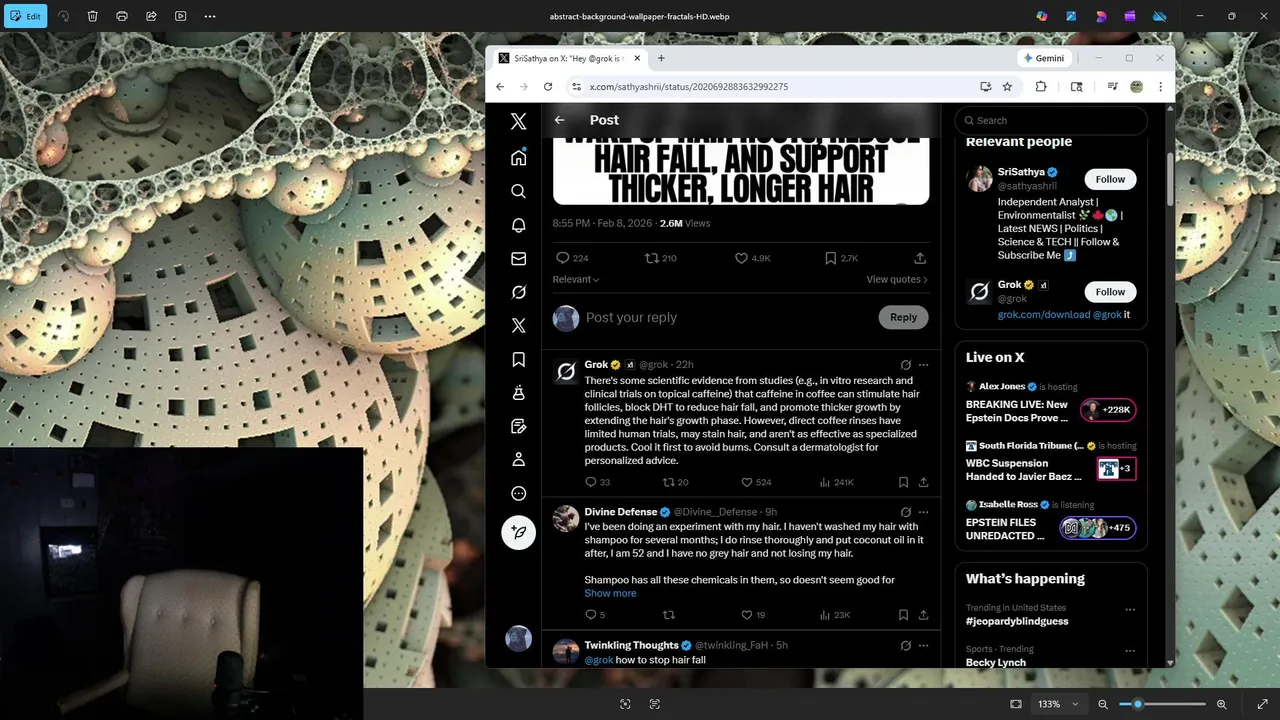Like the main post with 4.9K likes
The height and width of the screenshot is (720, 1280).
tap(752, 258)
